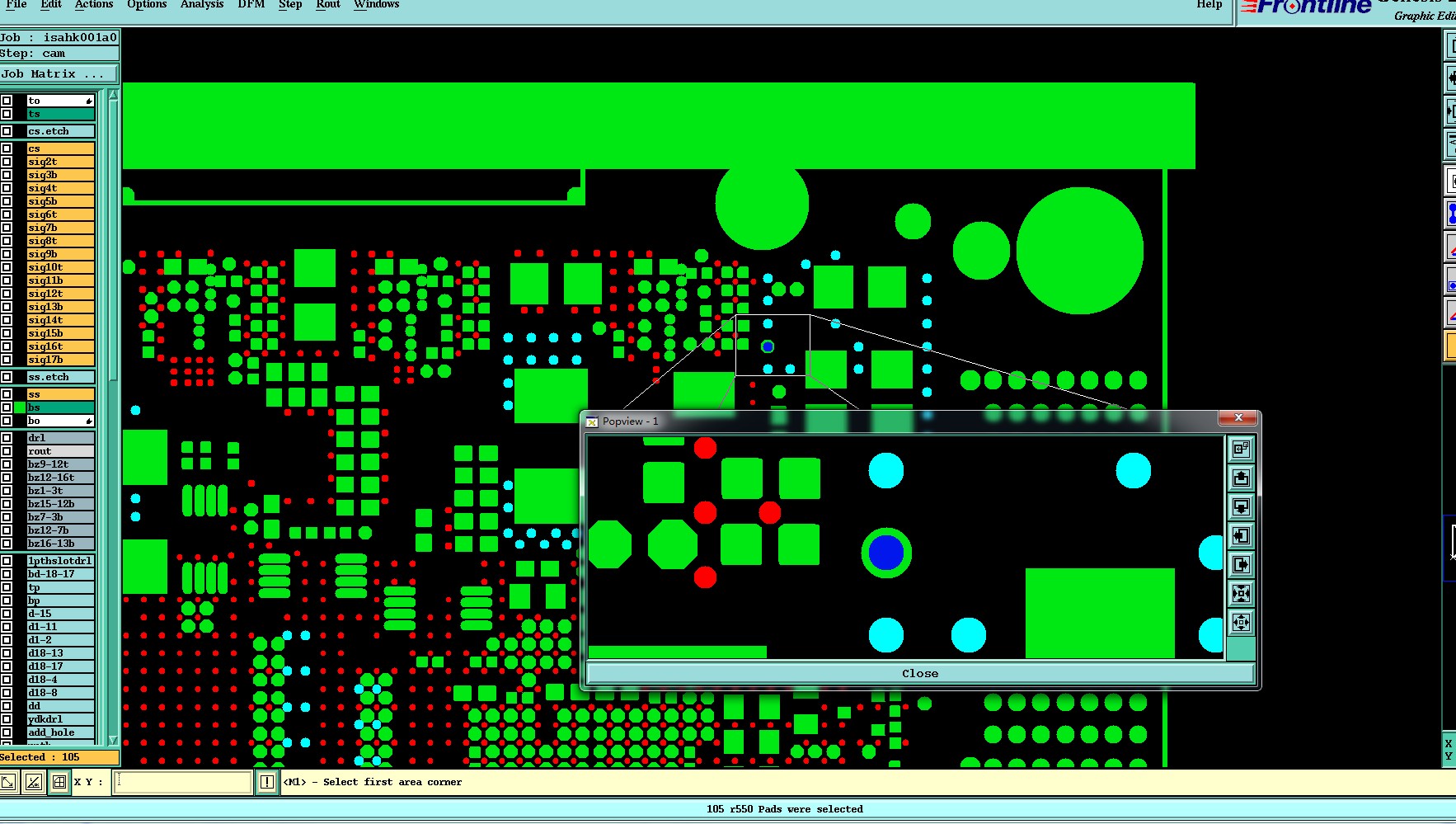
Task: Select layer d18-13 in list
Action: tap(60, 653)
